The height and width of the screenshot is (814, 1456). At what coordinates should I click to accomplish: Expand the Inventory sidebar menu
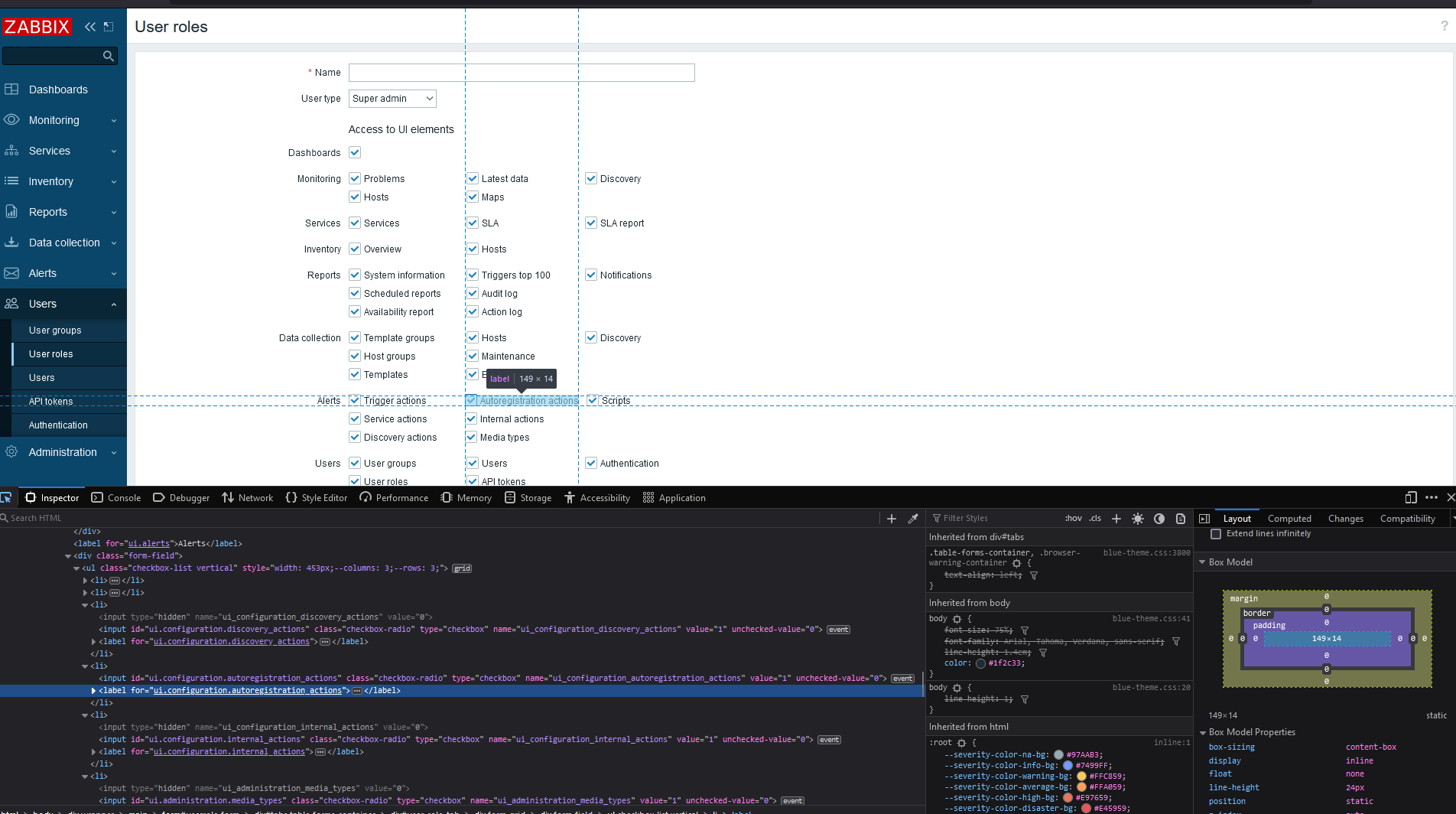click(x=114, y=181)
